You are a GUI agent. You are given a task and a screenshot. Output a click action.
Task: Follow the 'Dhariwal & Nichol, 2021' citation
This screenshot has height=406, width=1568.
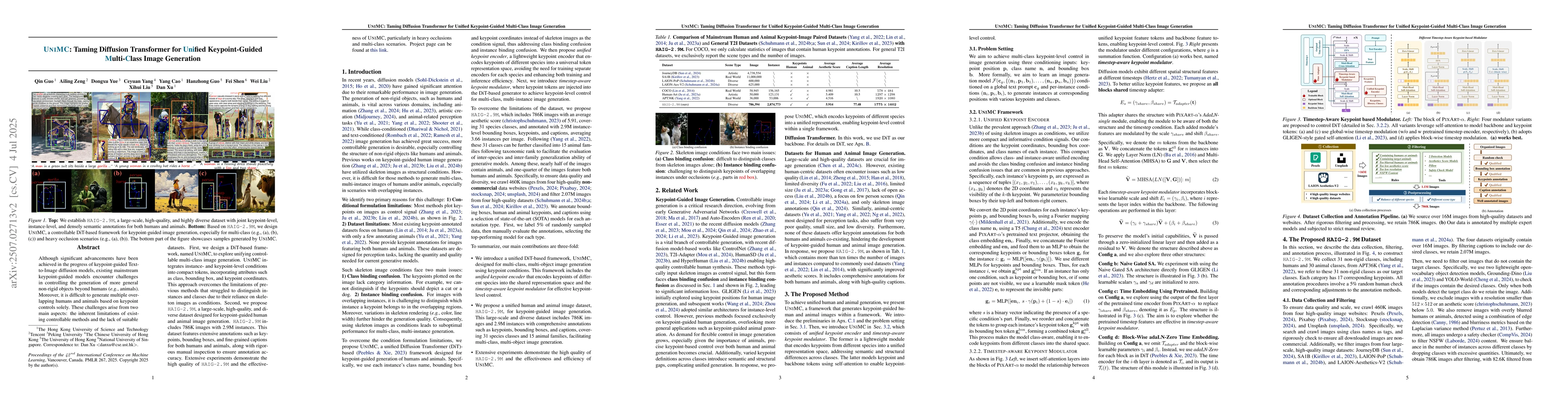click(435, 129)
